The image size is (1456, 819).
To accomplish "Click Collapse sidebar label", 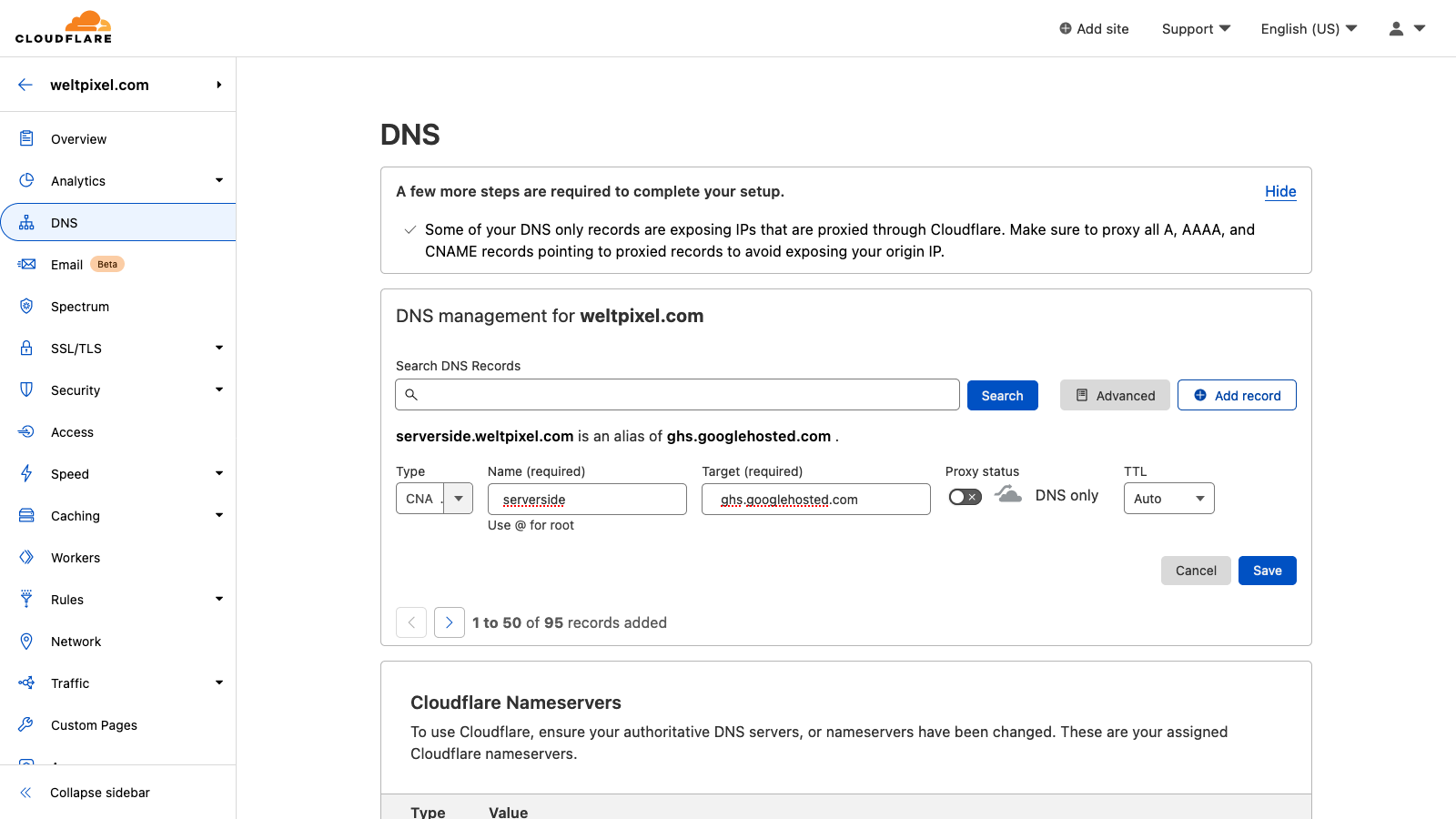I will click(x=100, y=793).
